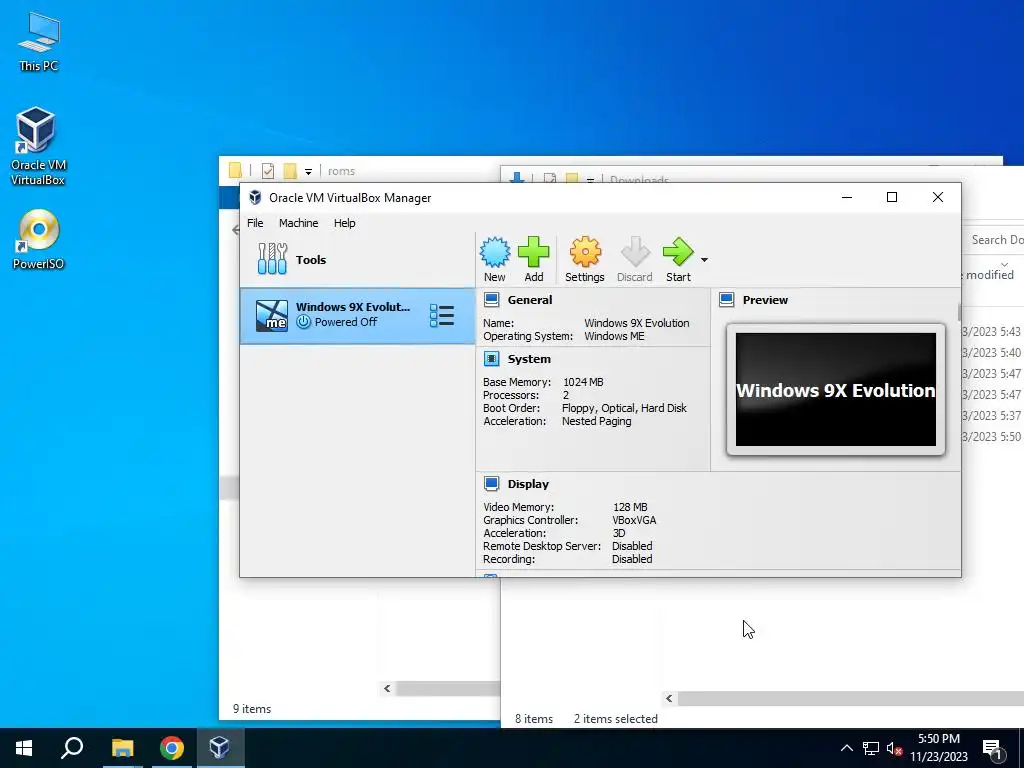The width and height of the screenshot is (1024, 768).
Task: Select the Tools entry
Action: (x=357, y=259)
